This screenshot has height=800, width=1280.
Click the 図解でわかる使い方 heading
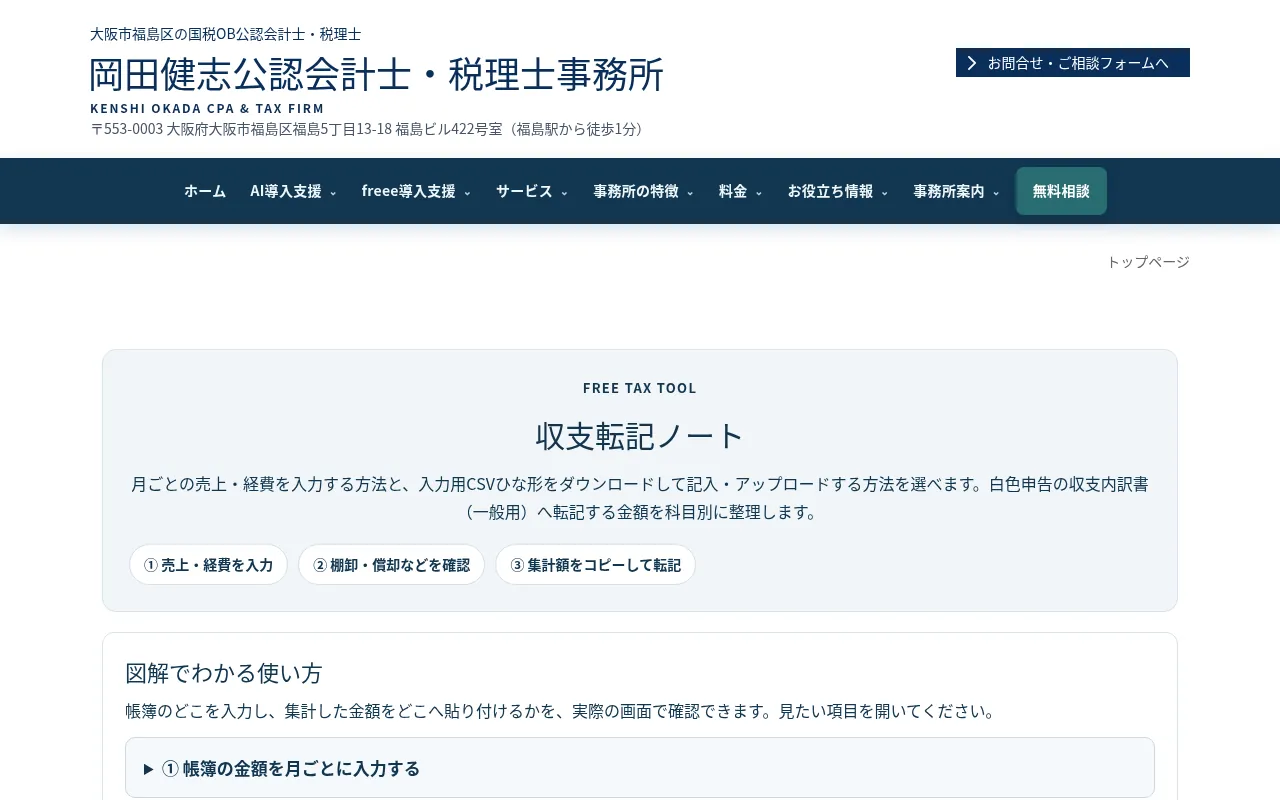tap(224, 673)
